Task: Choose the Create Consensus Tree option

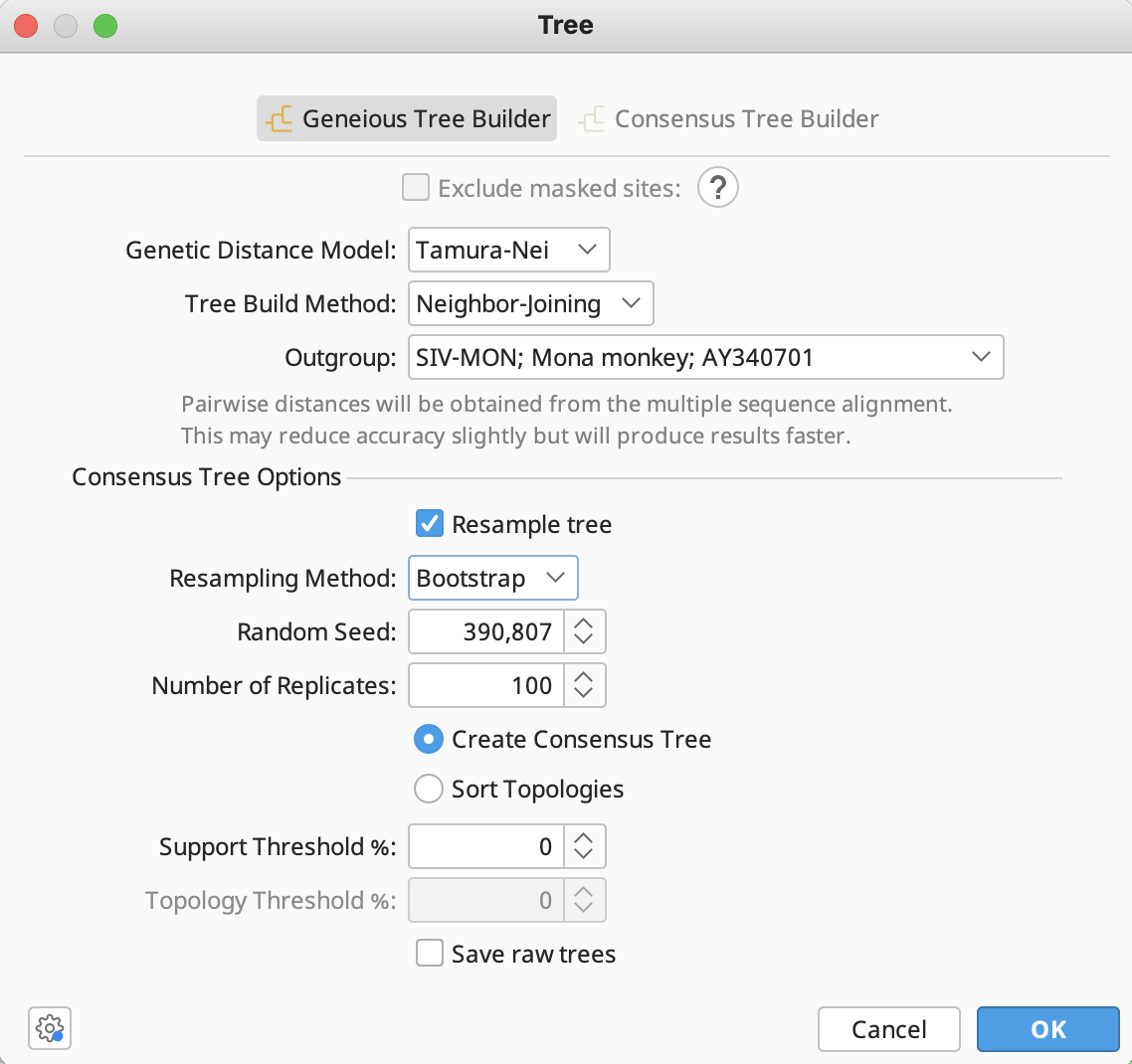Action: 429,739
